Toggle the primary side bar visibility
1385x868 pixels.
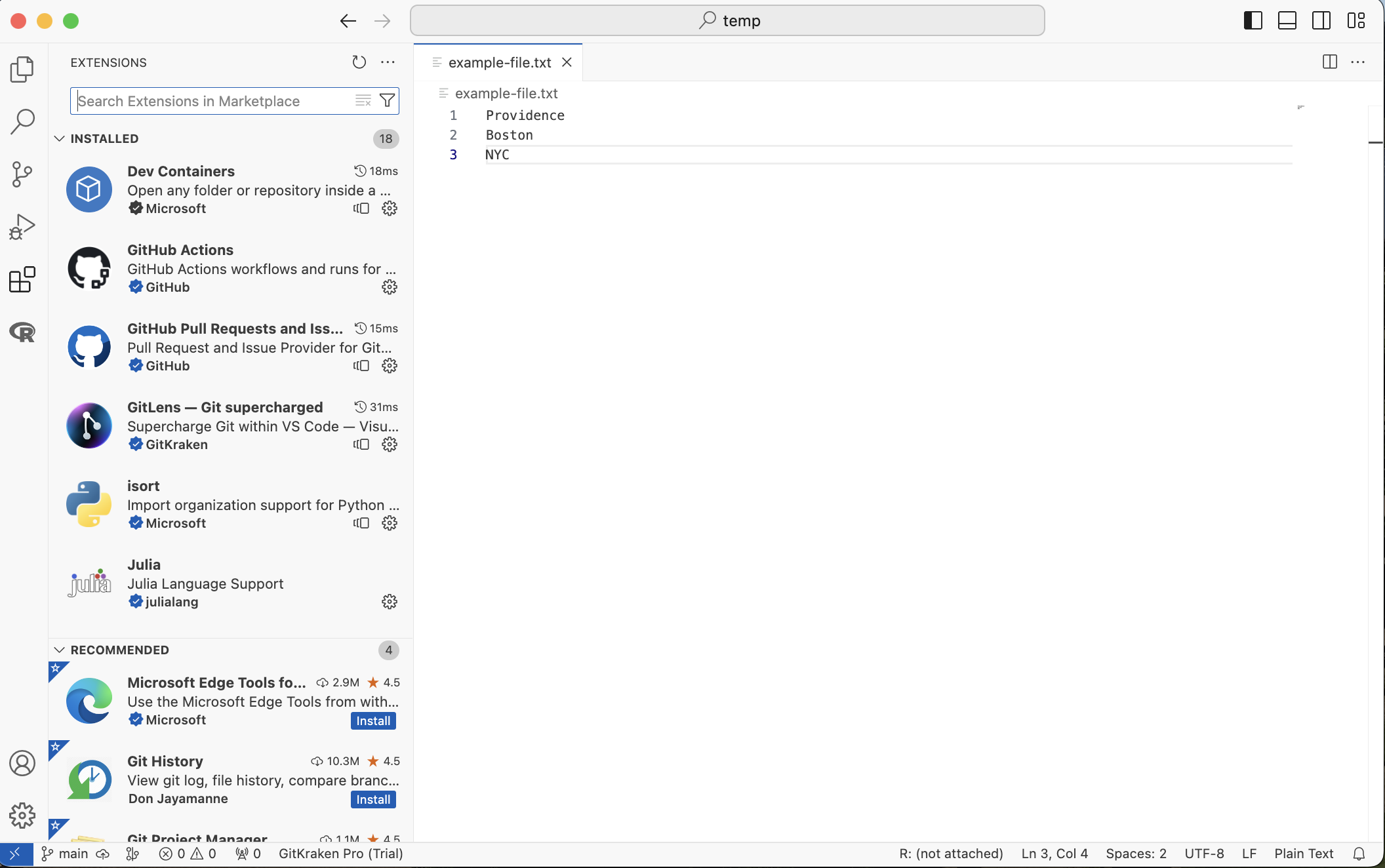pos(1253,20)
